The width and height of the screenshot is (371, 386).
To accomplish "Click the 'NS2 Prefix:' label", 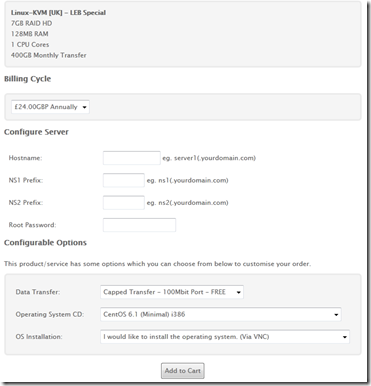I will 26,203.
